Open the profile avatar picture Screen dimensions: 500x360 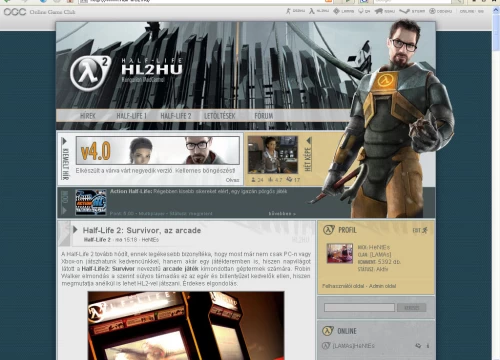point(340,253)
